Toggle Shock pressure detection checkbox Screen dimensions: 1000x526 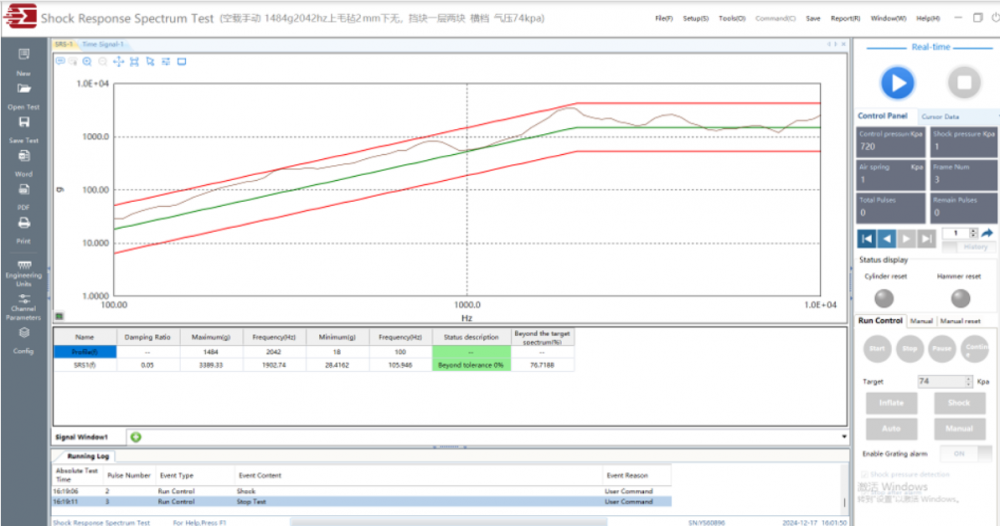[866, 474]
